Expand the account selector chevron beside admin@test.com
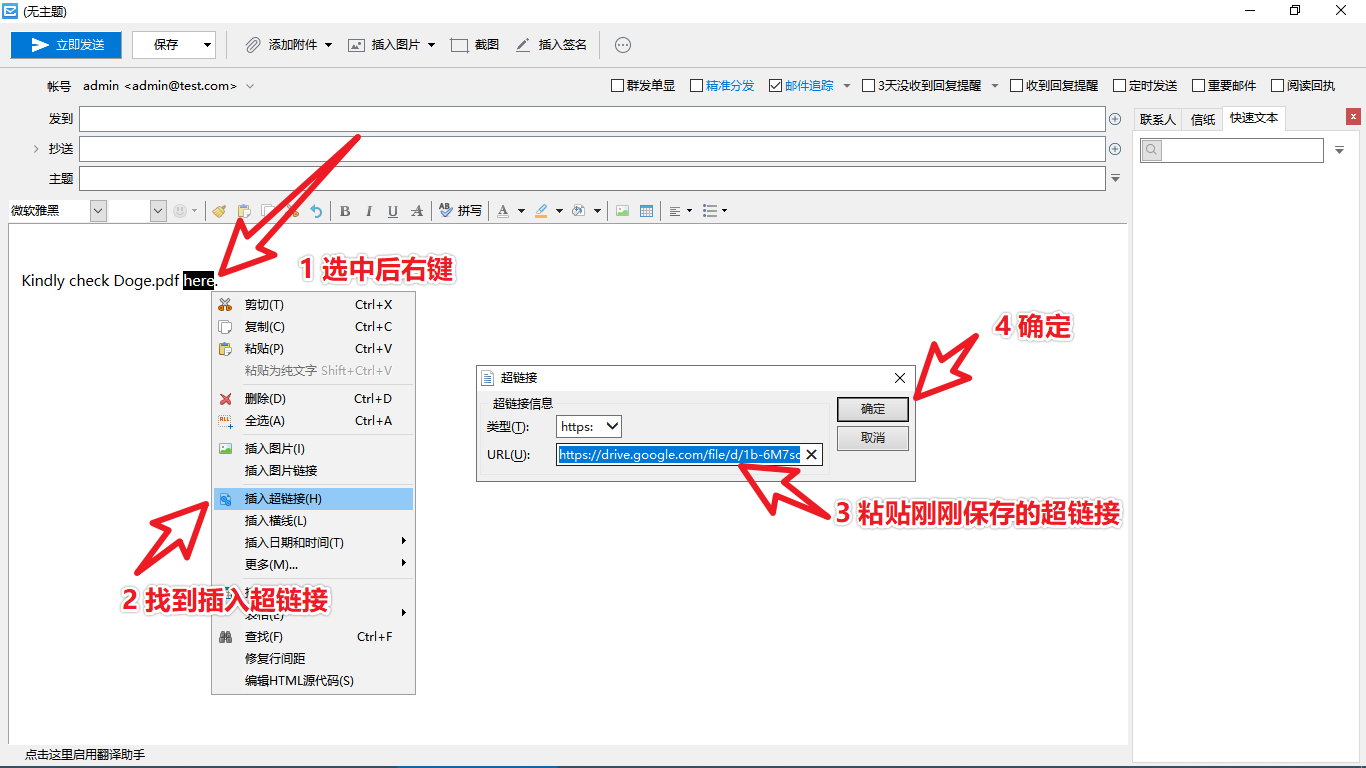This screenshot has height=768, width=1366. coord(250,86)
